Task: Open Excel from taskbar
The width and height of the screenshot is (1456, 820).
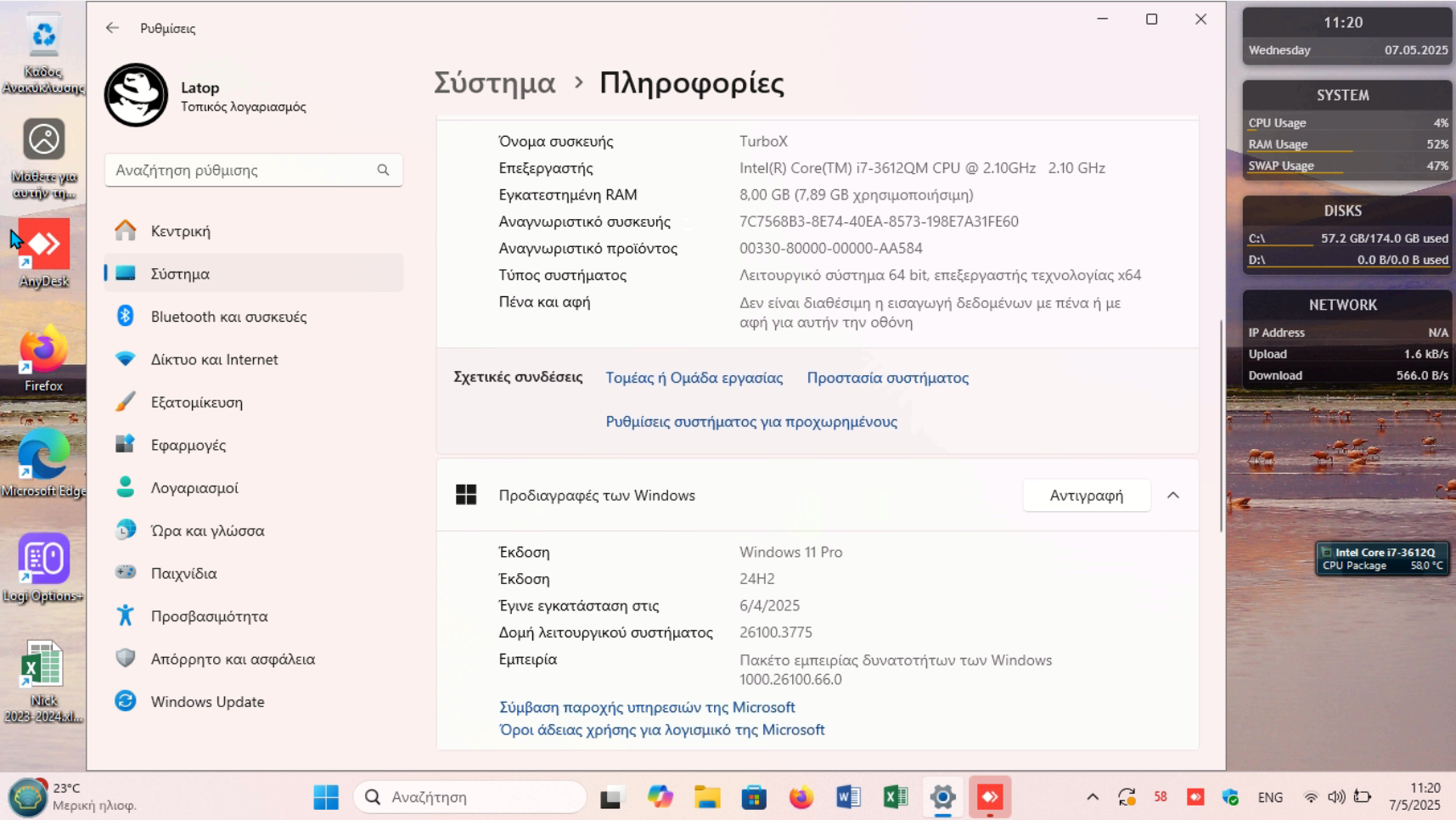Action: [896, 797]
